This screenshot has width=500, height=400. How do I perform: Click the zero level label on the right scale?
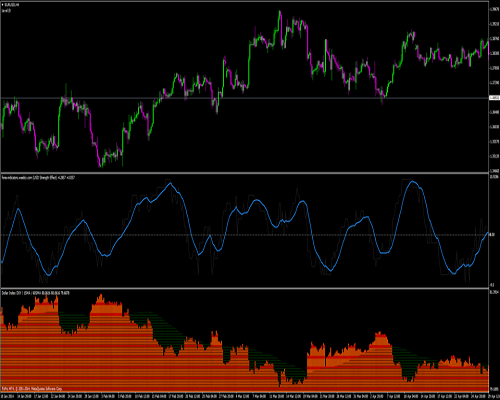click(x=493, y=235)
